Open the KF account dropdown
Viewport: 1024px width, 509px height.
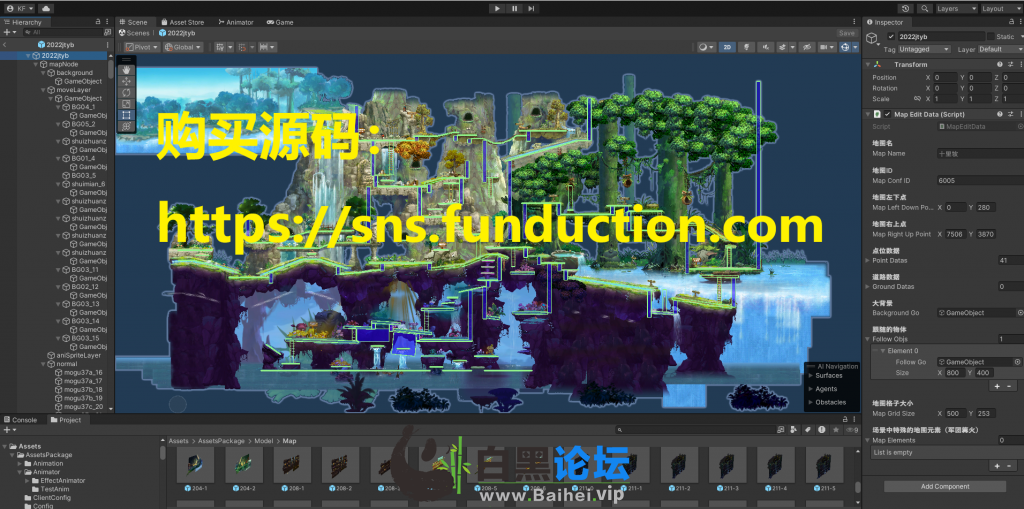pos(20,8)
